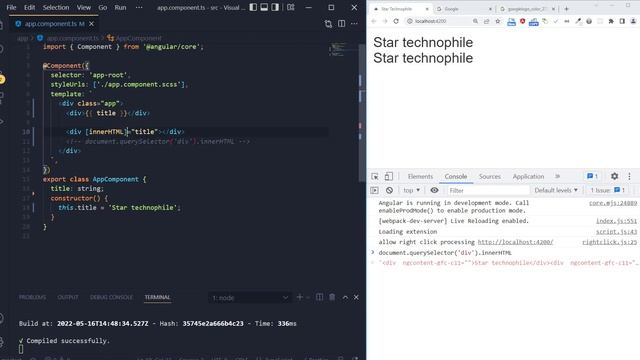Open the Extensions puzzle-piece menu
Image resolution: width=640 pixels, height=360 pixels.
pyautogui.click(x=611, y=21)
